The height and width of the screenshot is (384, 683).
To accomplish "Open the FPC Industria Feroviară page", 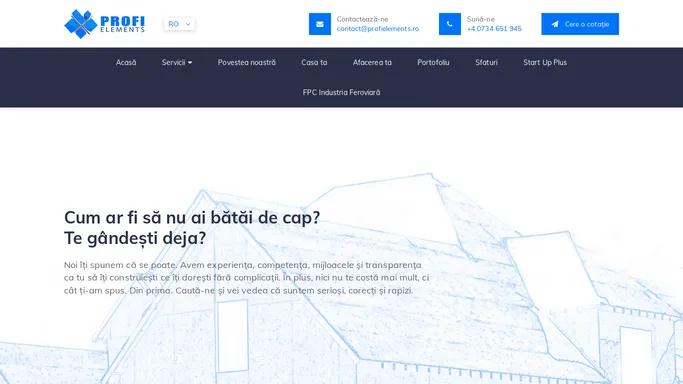I will 342,93.
